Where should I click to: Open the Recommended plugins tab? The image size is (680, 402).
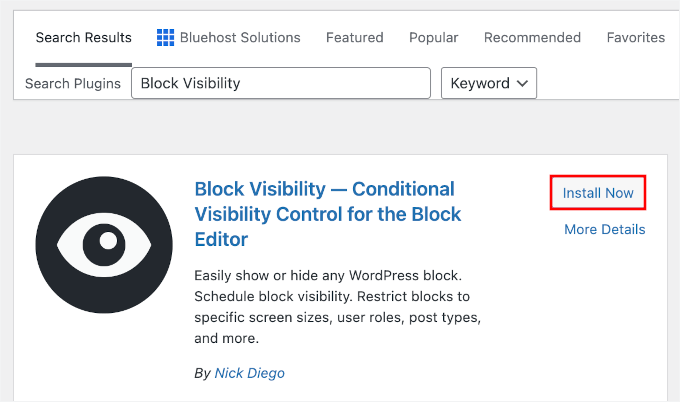click(532, 37)
